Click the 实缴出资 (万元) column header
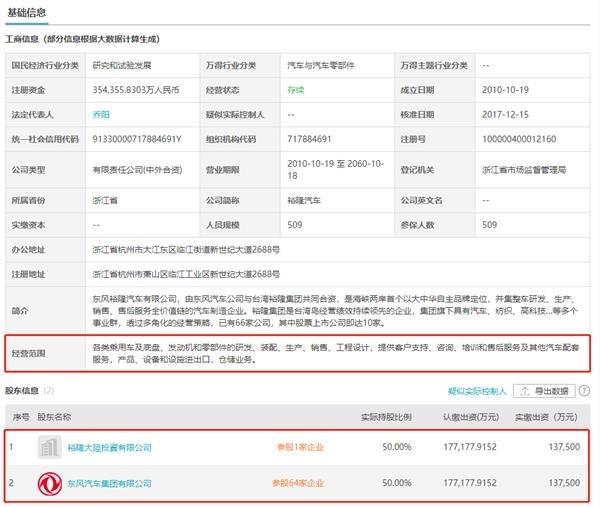The height and width of the screenshot is (507, 600). click(546, 417)
